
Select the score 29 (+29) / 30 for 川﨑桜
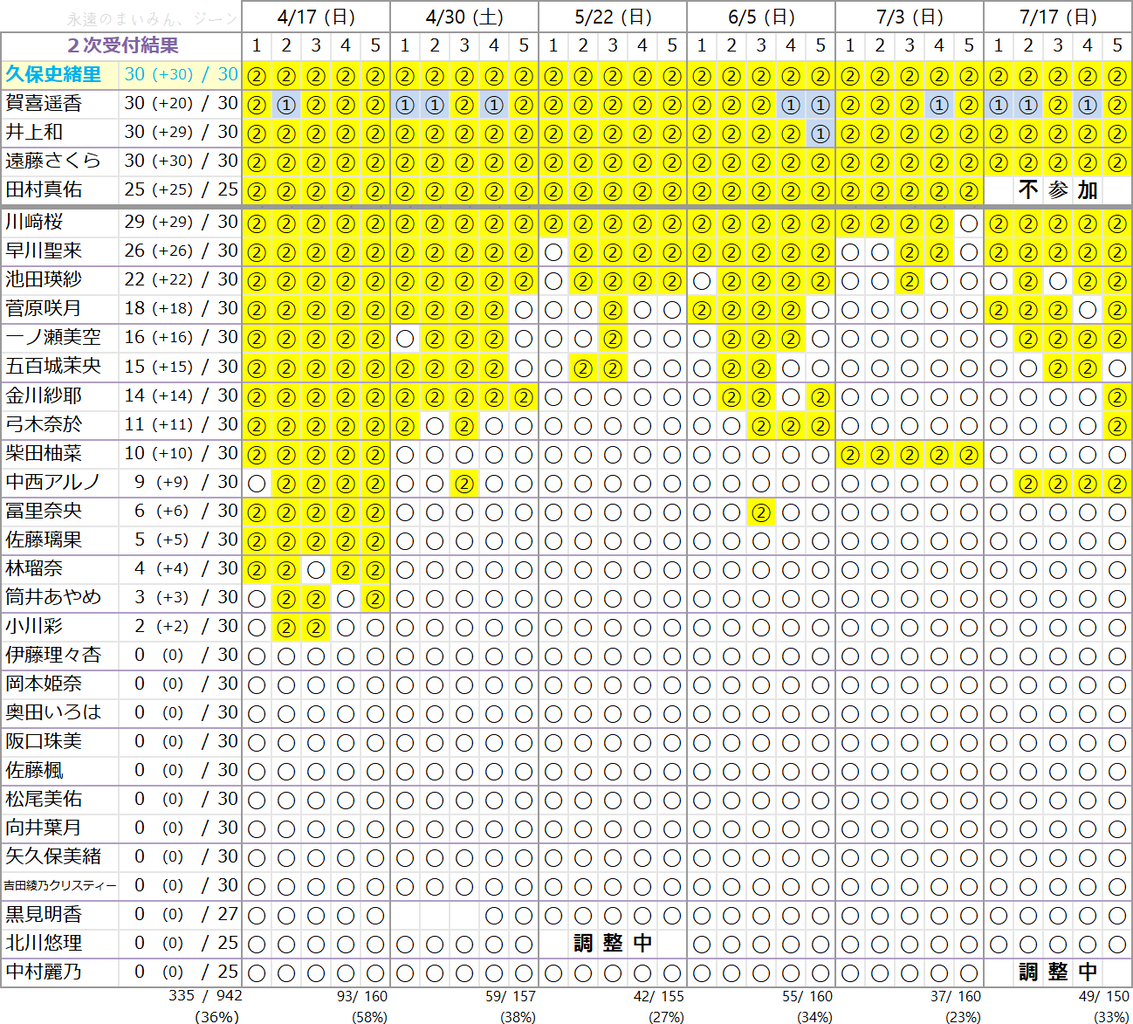(181, 222)
